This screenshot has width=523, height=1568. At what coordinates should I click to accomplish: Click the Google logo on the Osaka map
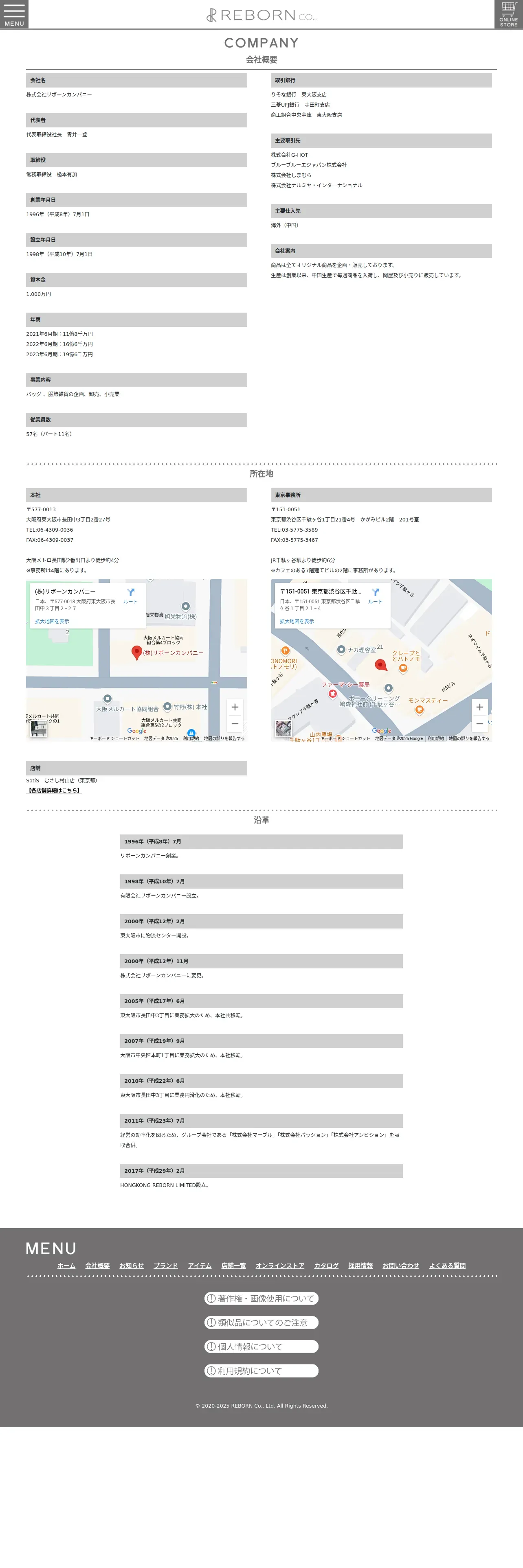point(136,730)
